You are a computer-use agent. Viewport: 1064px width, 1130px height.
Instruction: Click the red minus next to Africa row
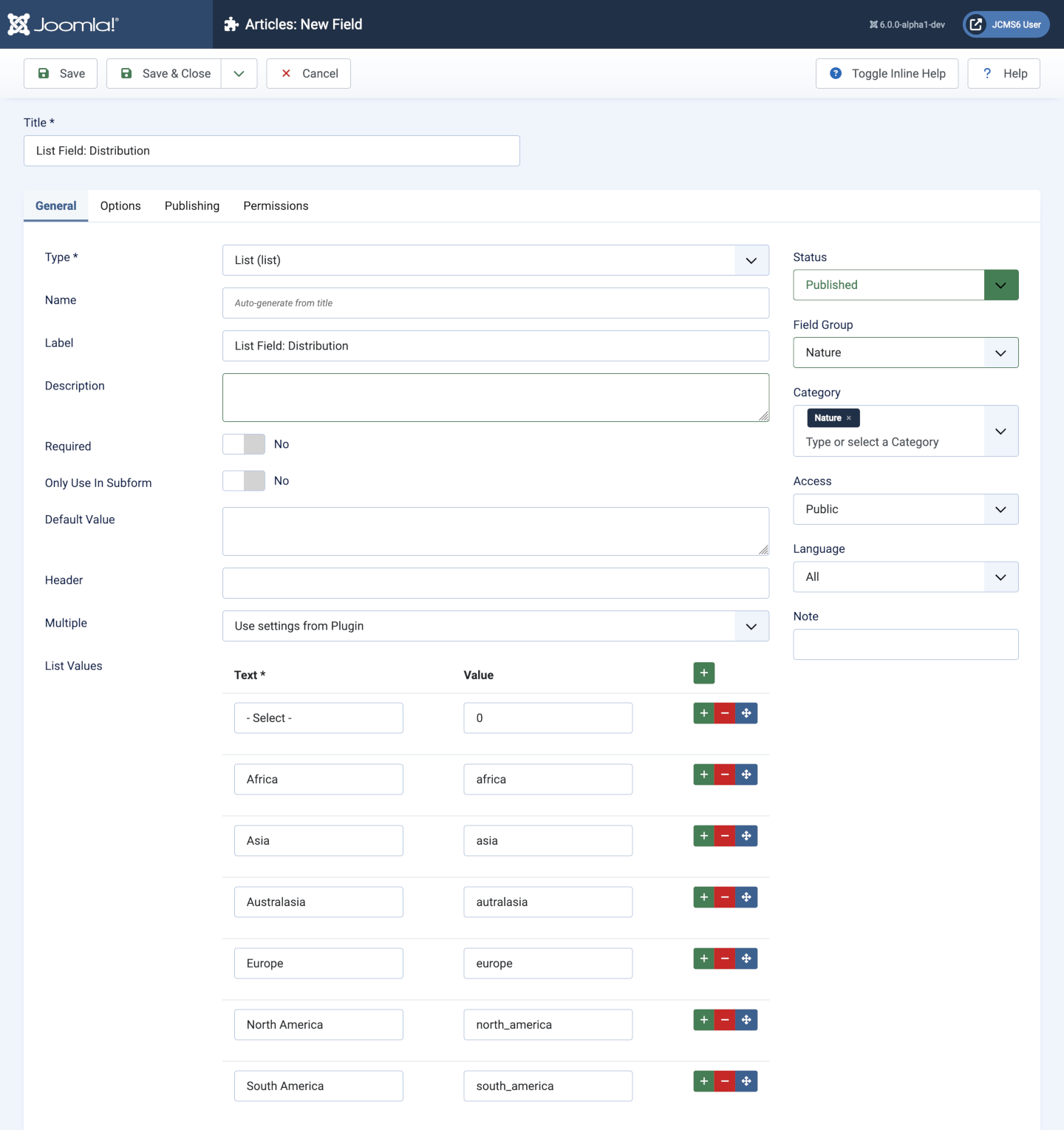coord(725,774)
